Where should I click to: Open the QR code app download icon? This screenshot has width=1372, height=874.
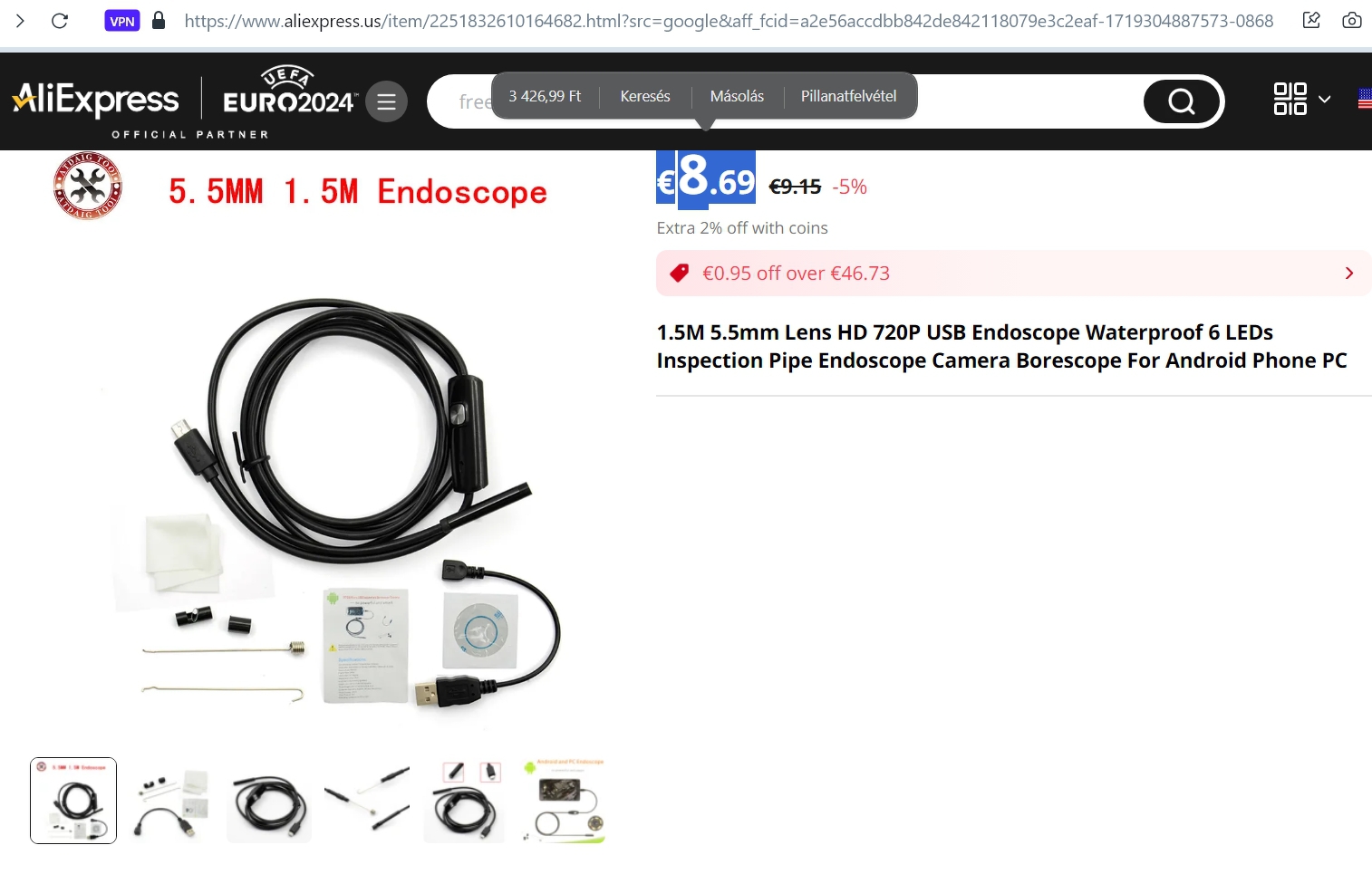tap(1290, 99)
